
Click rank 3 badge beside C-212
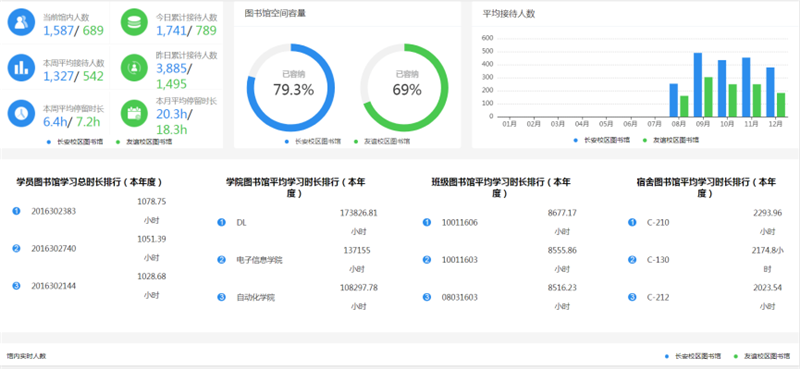pos(632,297)
